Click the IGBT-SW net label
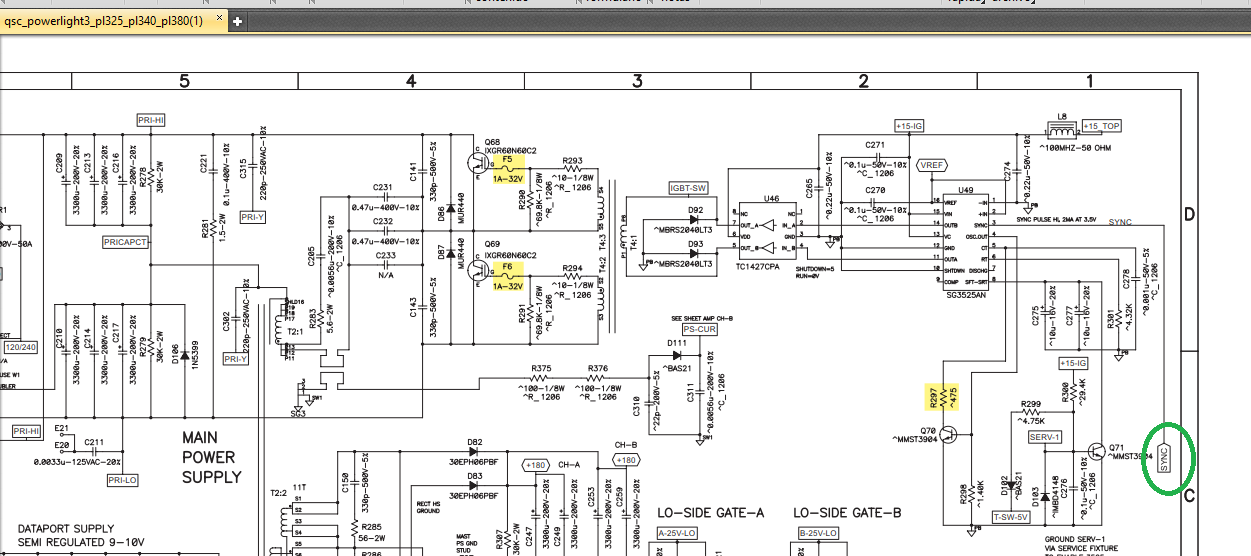Screen dimensions: 1251x556 (688, 188)
